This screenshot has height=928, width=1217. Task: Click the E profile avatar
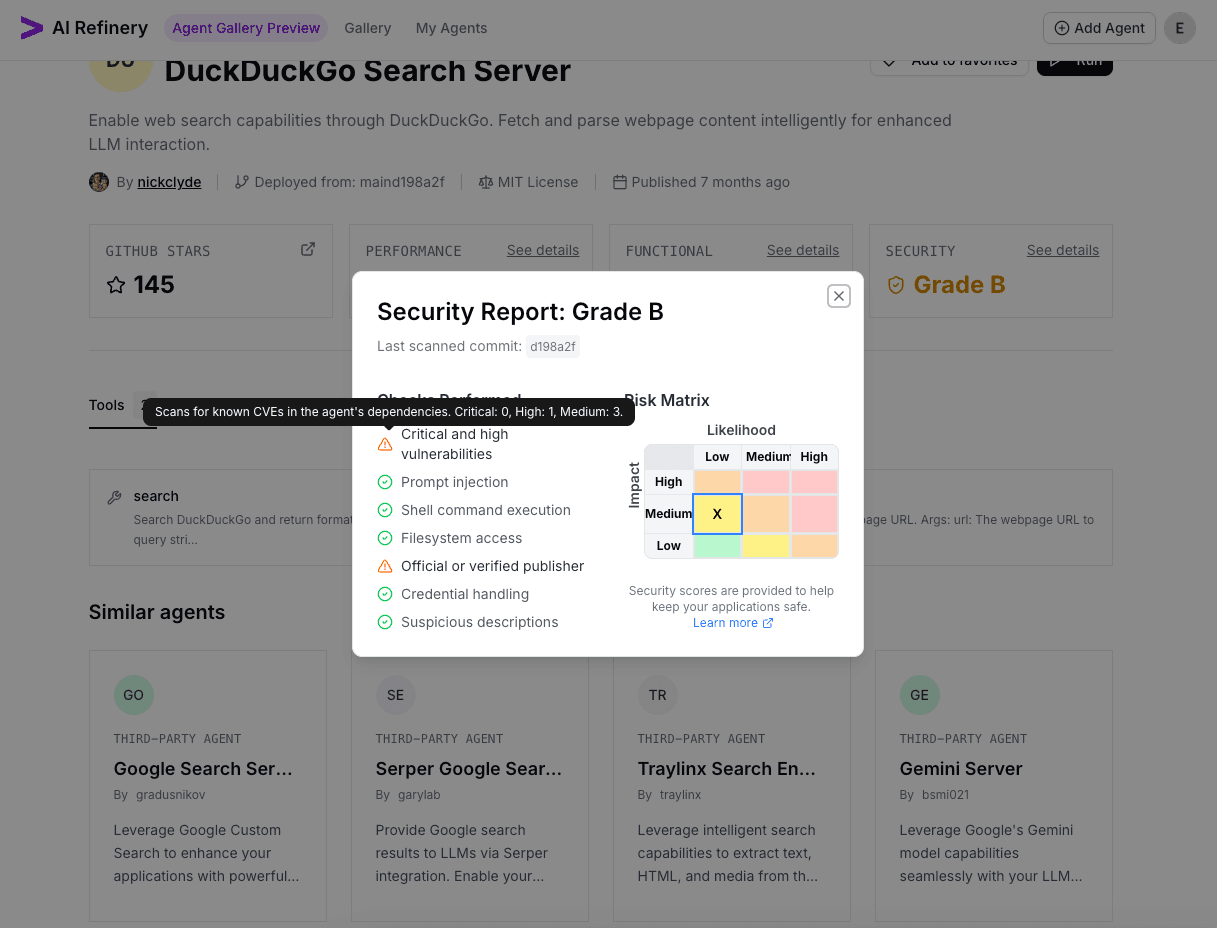[x=1179, y=28]
